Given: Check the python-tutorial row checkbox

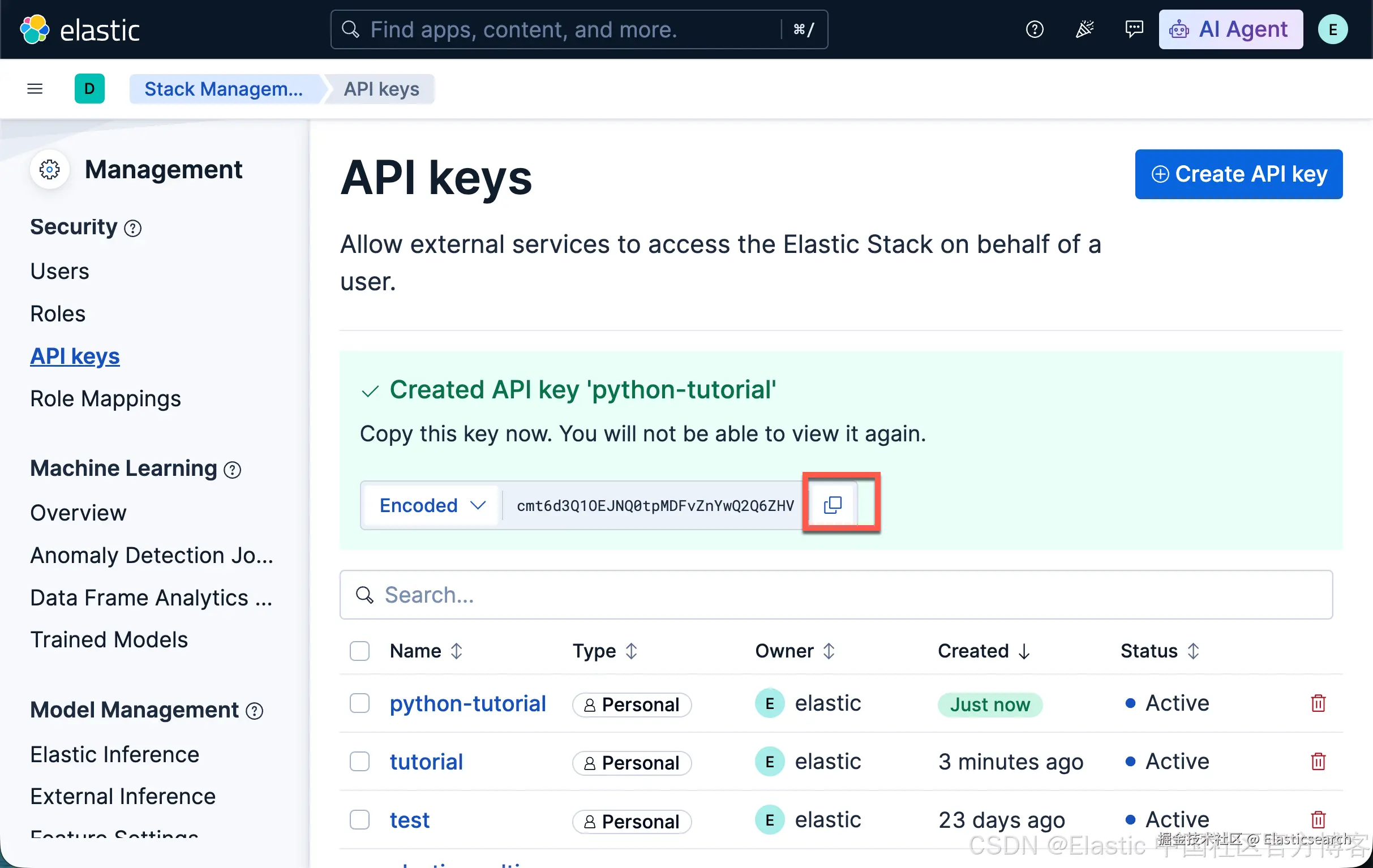Looking at the screenshot, I should coord(359,703).
